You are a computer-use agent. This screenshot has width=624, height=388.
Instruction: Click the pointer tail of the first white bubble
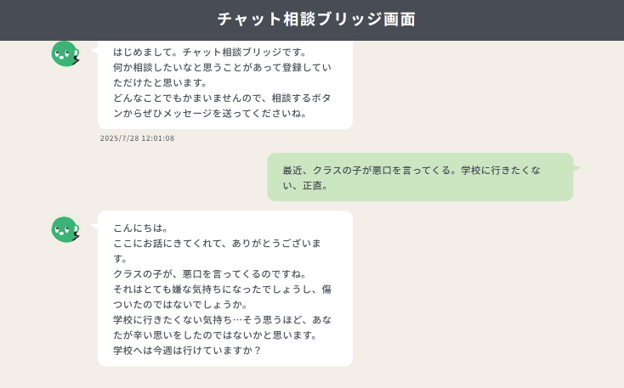[94, 50]
